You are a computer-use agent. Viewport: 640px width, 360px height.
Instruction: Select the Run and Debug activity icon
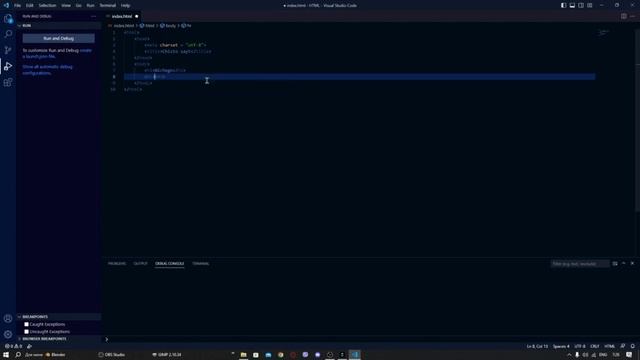click(x=8, y=66)
